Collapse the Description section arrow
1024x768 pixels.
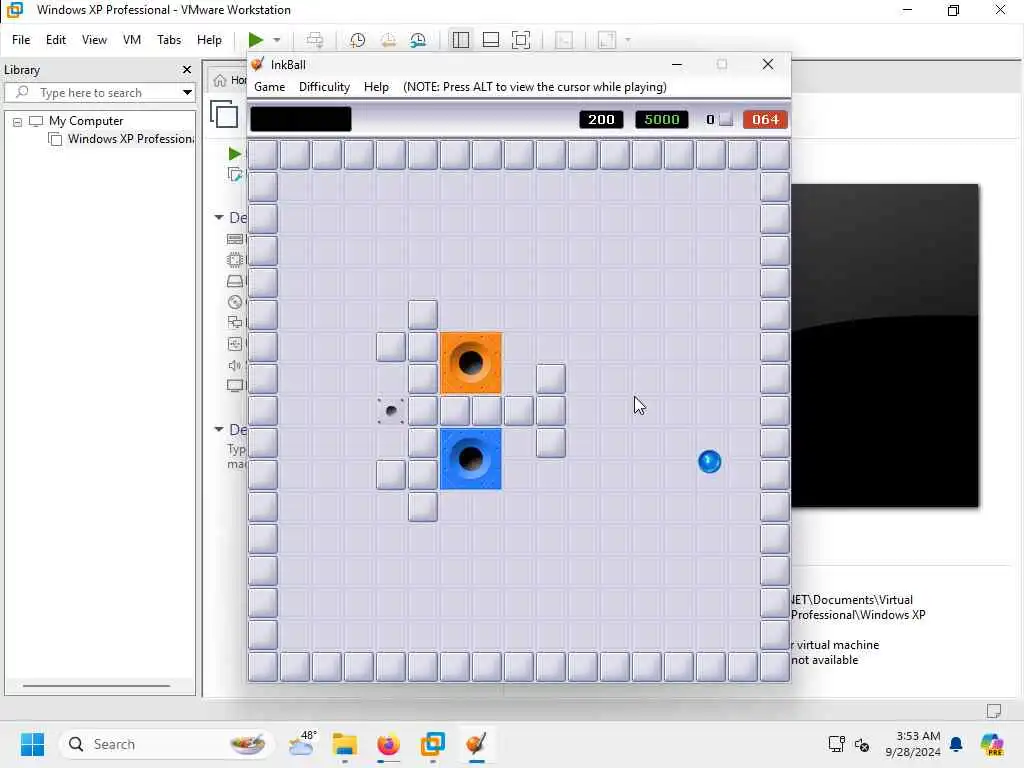(x=219, y=429)
